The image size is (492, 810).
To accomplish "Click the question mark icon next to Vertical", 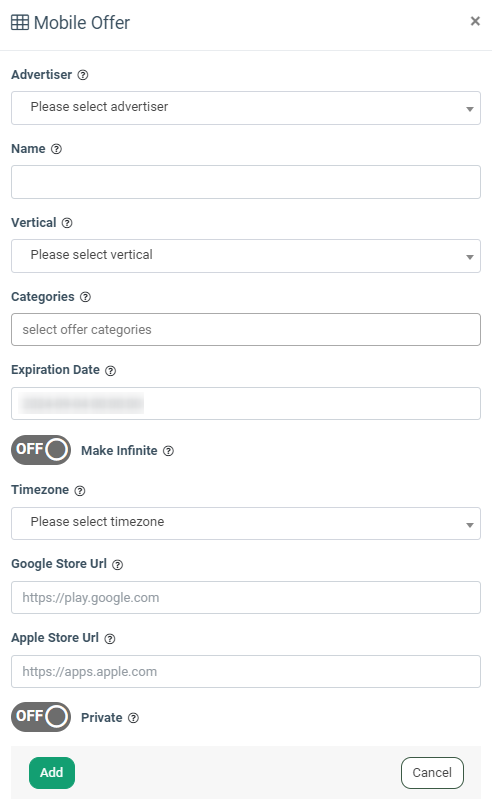I will click(x=67, y=223).
